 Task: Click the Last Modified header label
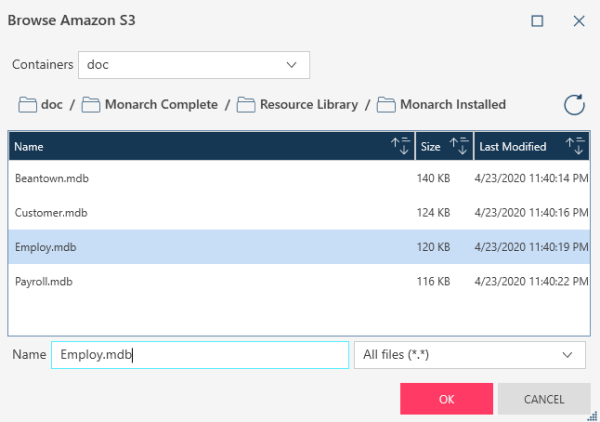(513, 147)
